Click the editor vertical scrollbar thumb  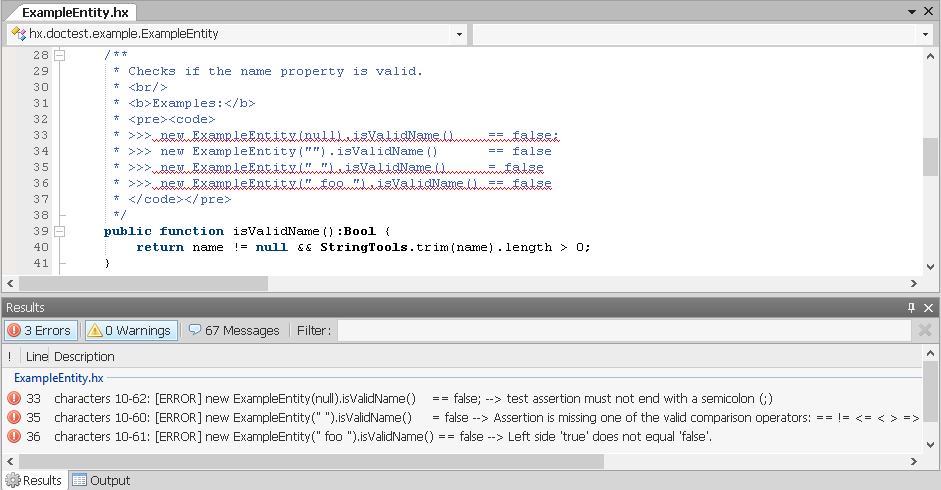pyautogui.click(x=930, y=157)
